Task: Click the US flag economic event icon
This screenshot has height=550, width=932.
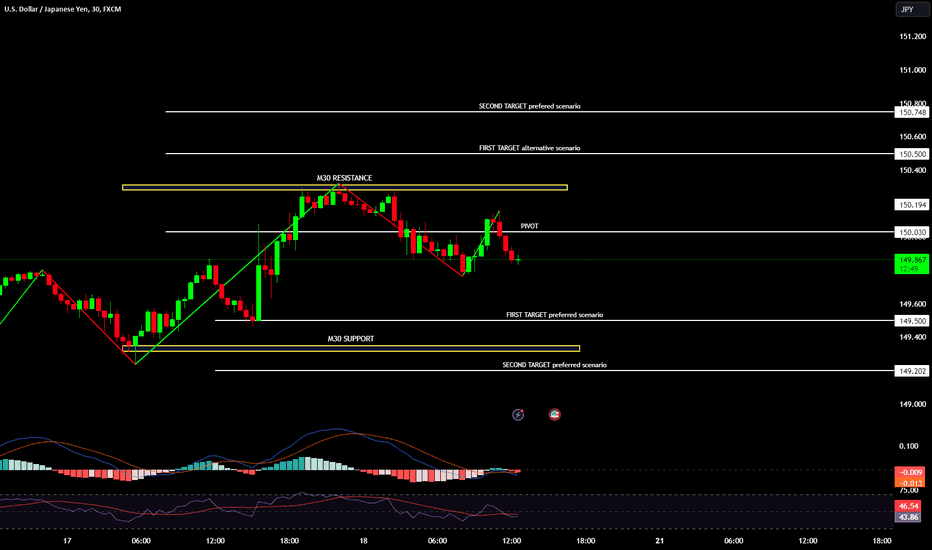Action: coord(555,414)
